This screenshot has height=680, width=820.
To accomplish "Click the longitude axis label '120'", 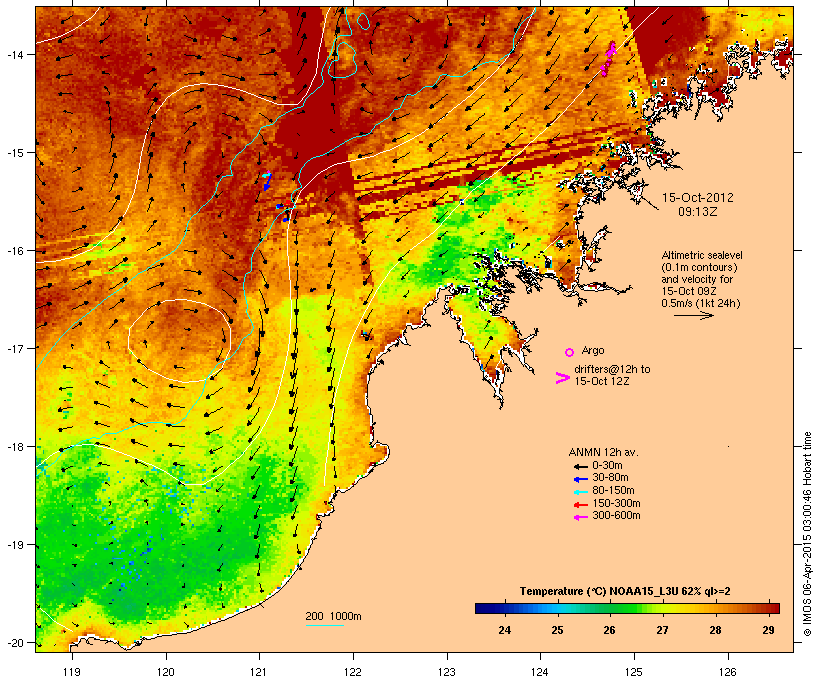I will [x=166, y=672].
